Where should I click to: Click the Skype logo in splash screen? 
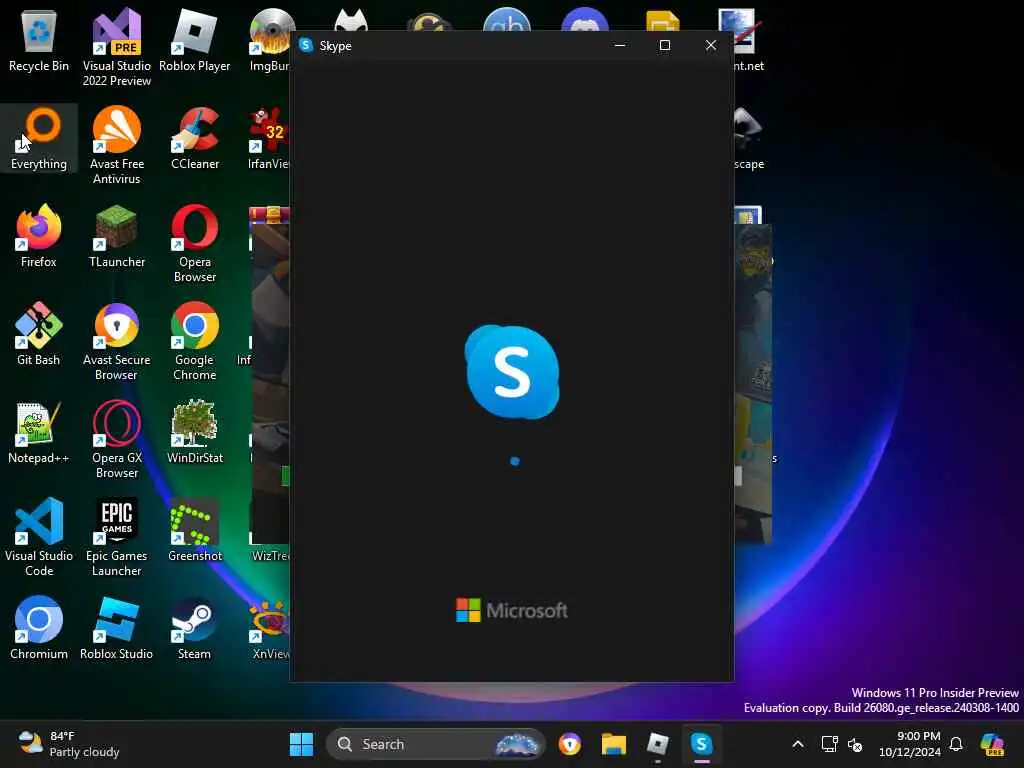(512, 372)
